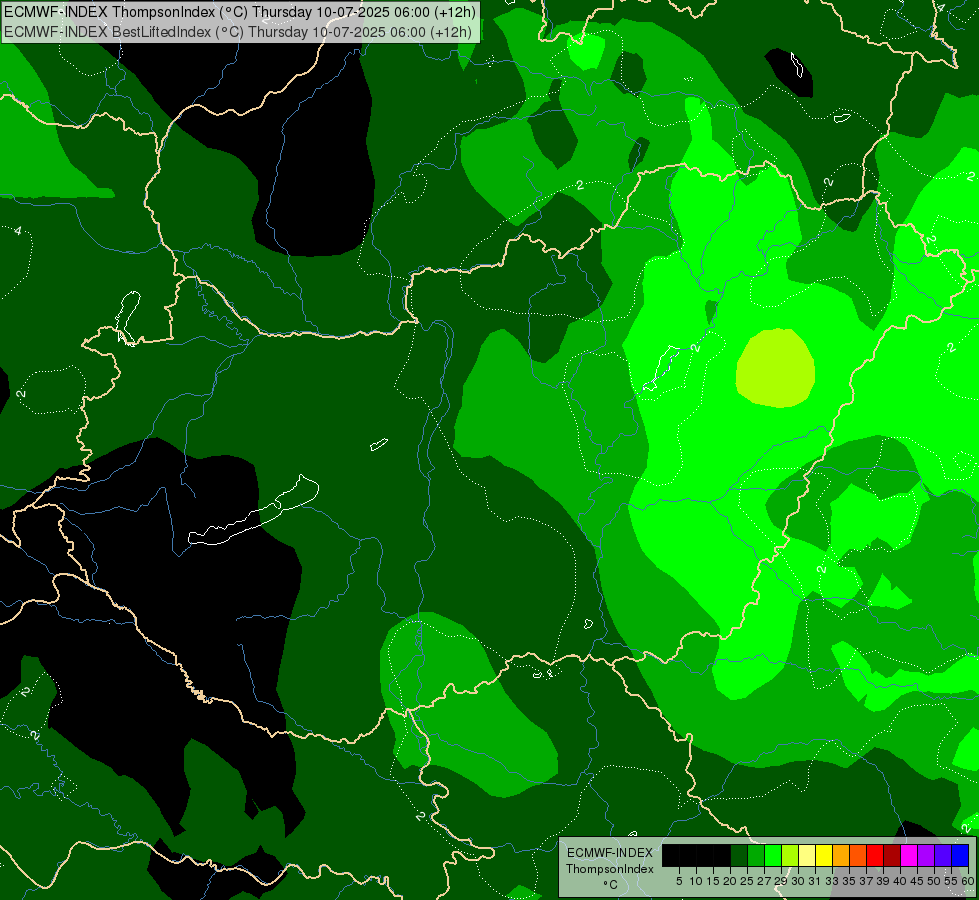
Task: Click the yellow-green maximum blob on the map
Action: [775, 368]
